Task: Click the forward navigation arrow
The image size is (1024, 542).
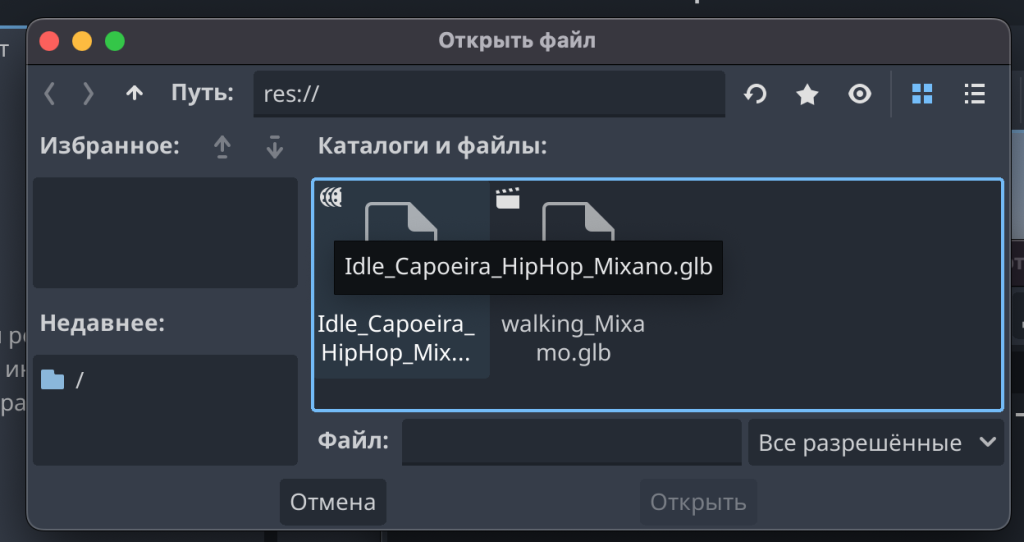Action: 88,94
